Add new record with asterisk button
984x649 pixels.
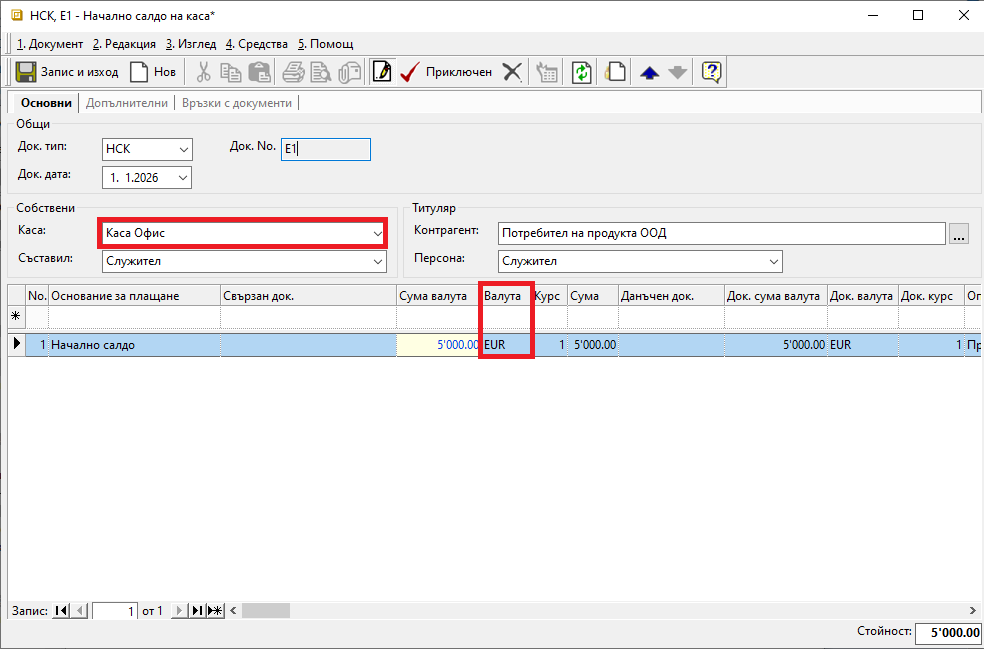(x=215, y=611)
